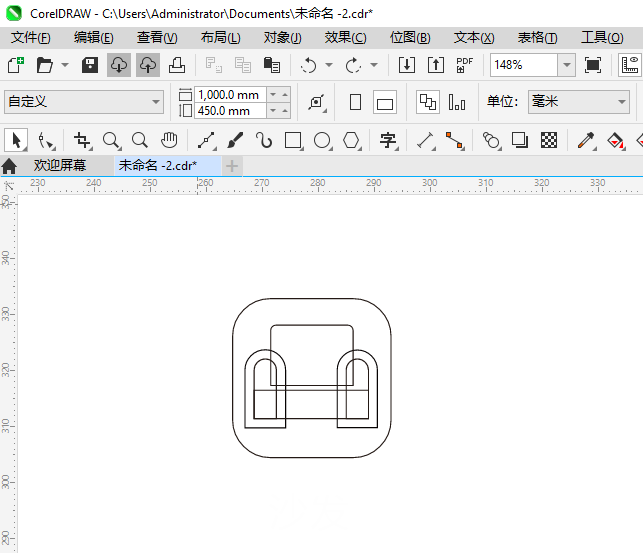Click zoom level field 148%
Image resolution: width=643 pixels, height=553 pixels.
524,65
